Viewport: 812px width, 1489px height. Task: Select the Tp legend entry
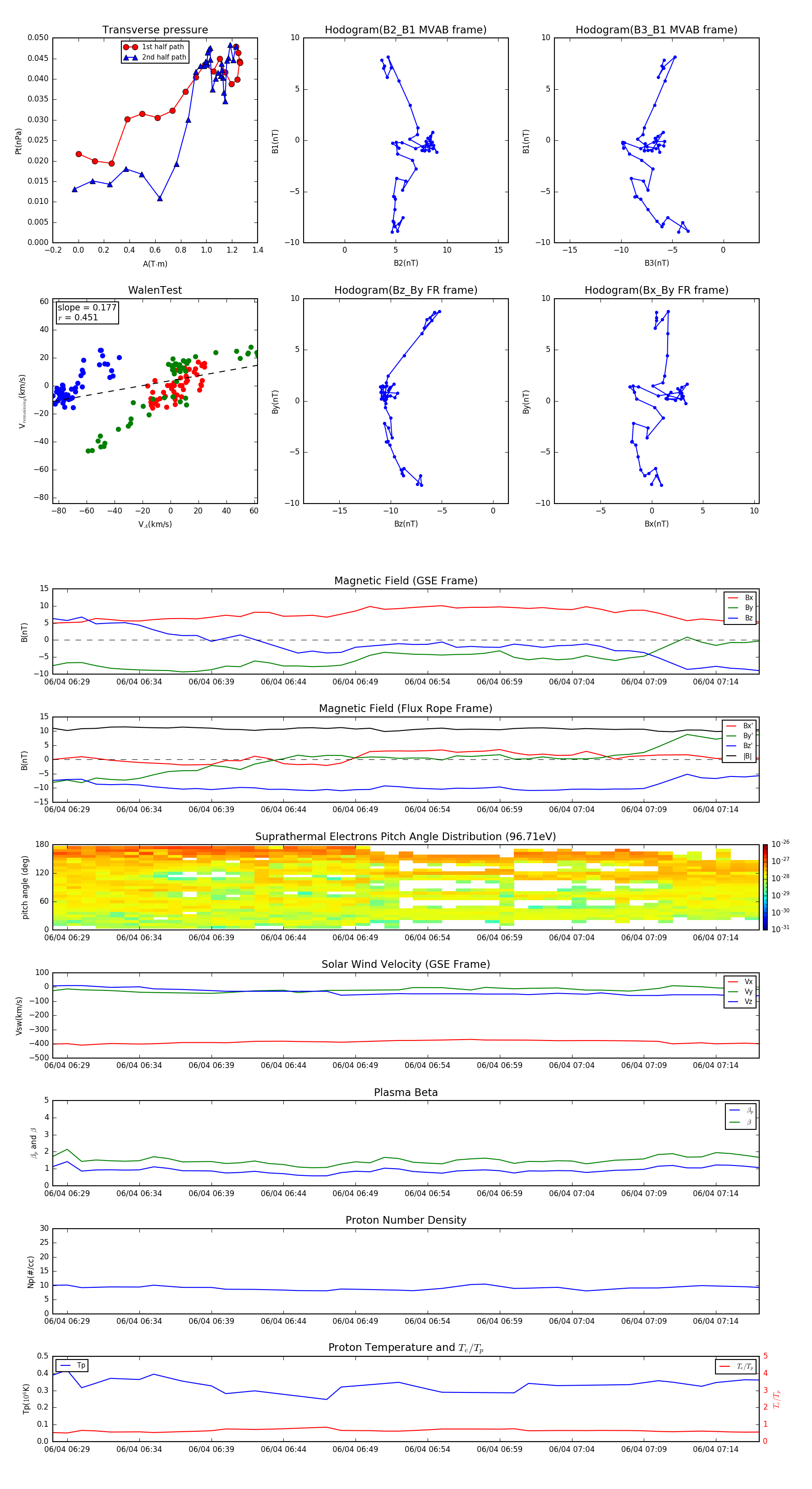pos(72,1365)
